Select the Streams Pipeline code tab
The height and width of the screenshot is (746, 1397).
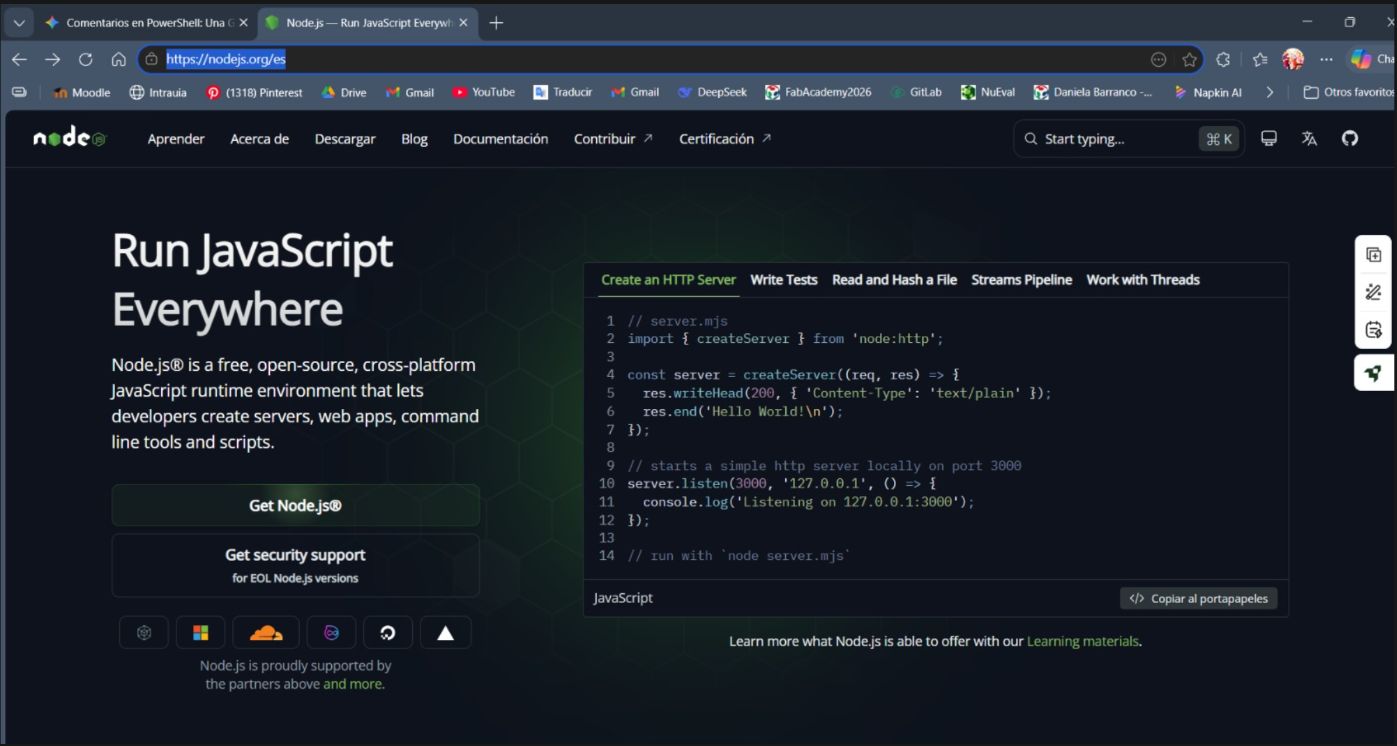[x=1021, y=280]
